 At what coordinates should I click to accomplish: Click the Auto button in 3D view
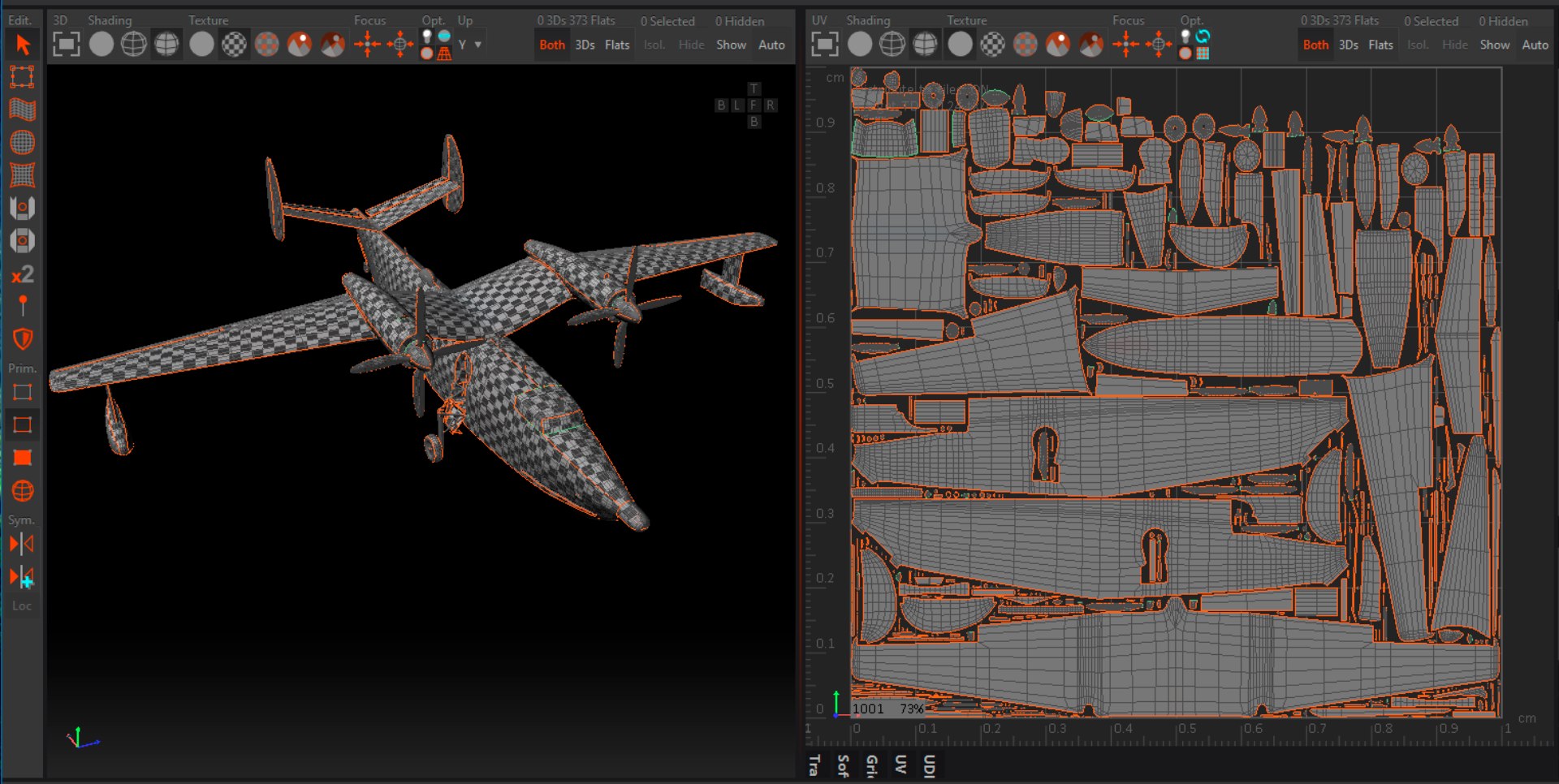coord(771,45)
